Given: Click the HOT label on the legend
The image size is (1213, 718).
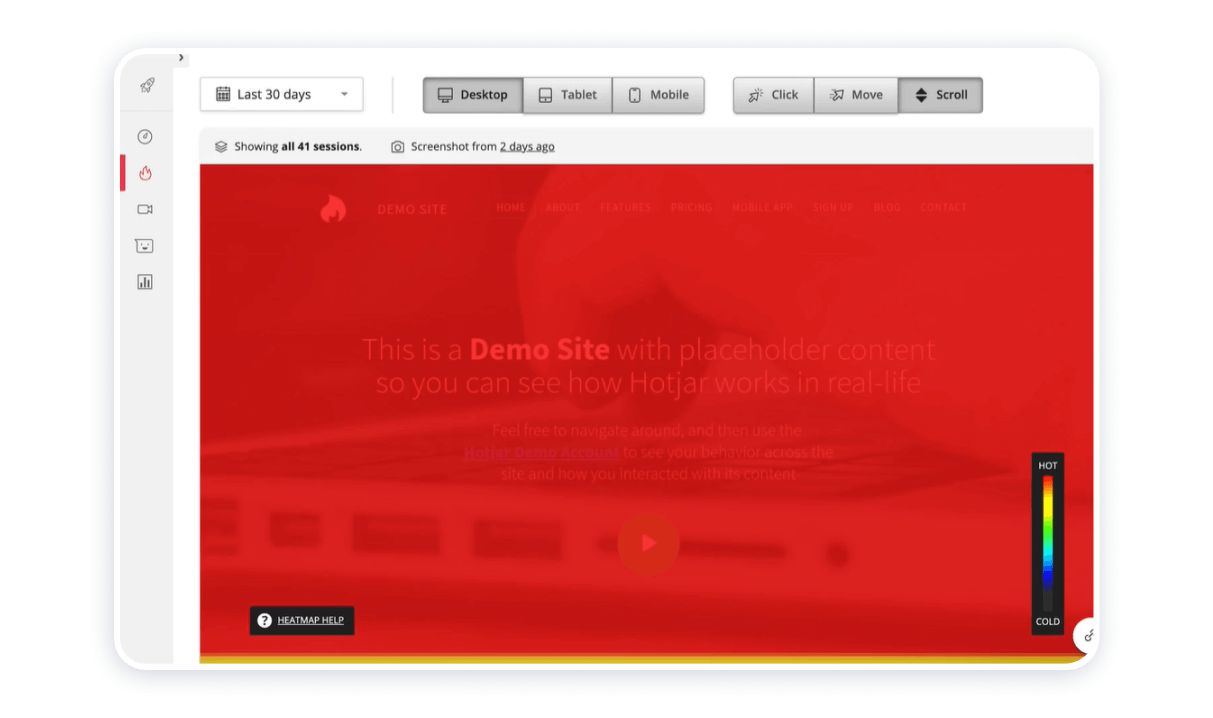Looking at the screenshot, I should 1048,466.
